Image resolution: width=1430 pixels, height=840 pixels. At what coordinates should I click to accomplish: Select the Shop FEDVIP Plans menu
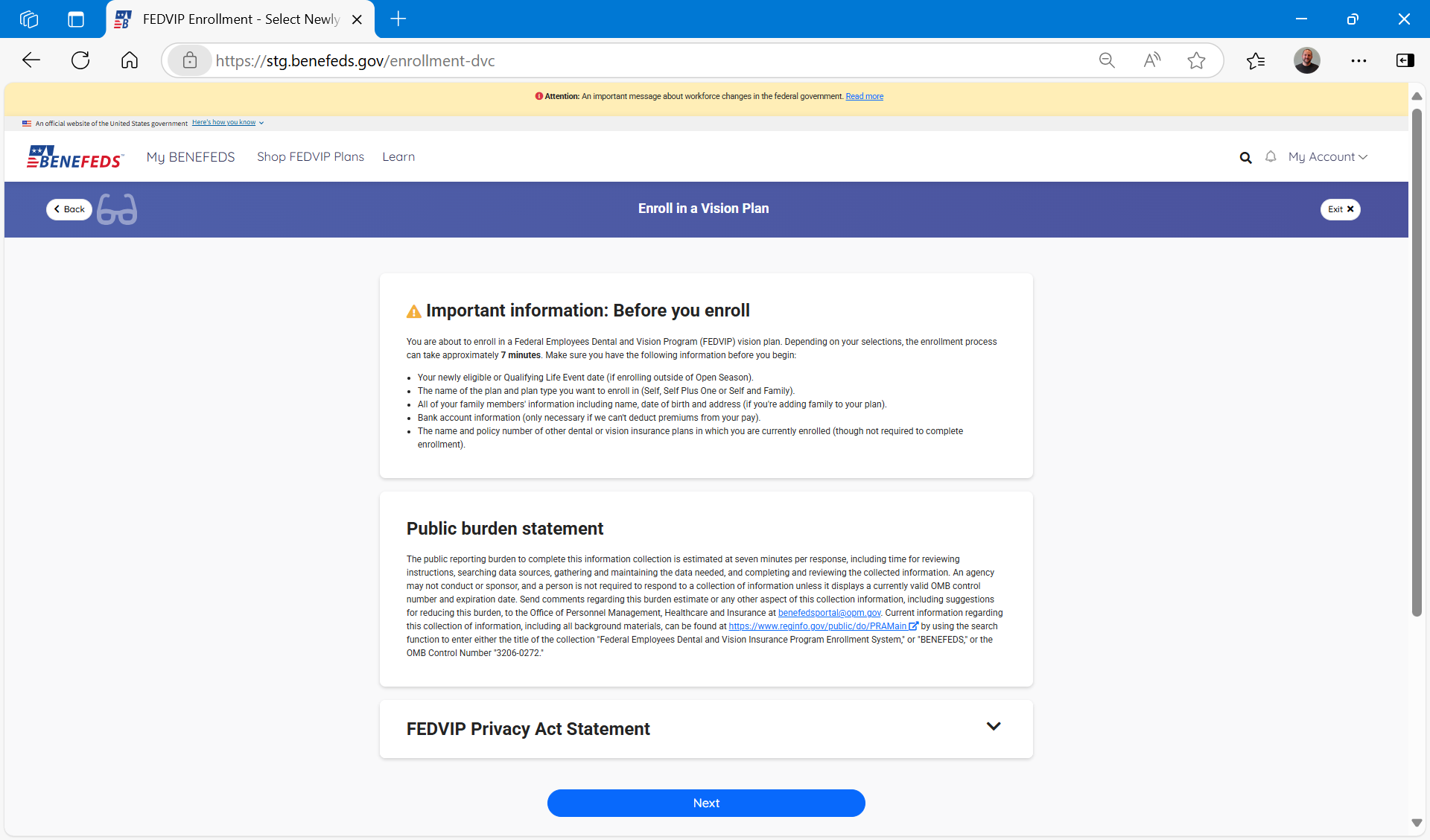click(x=311, y=157)
